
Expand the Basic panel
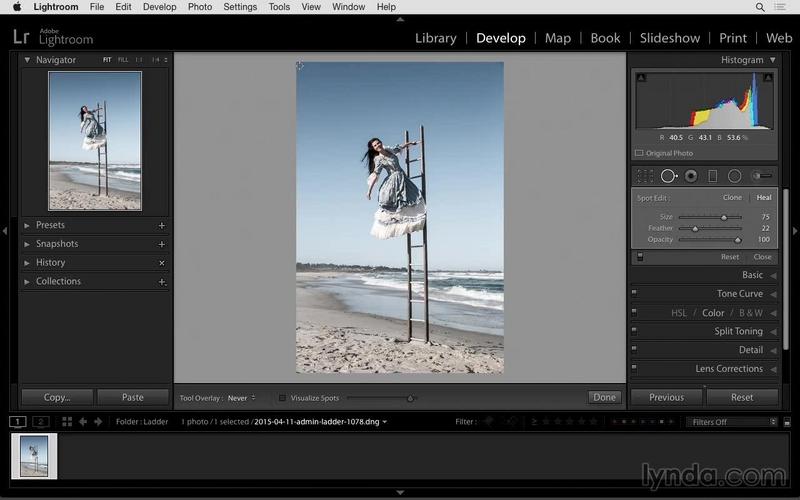click(773, 275)
